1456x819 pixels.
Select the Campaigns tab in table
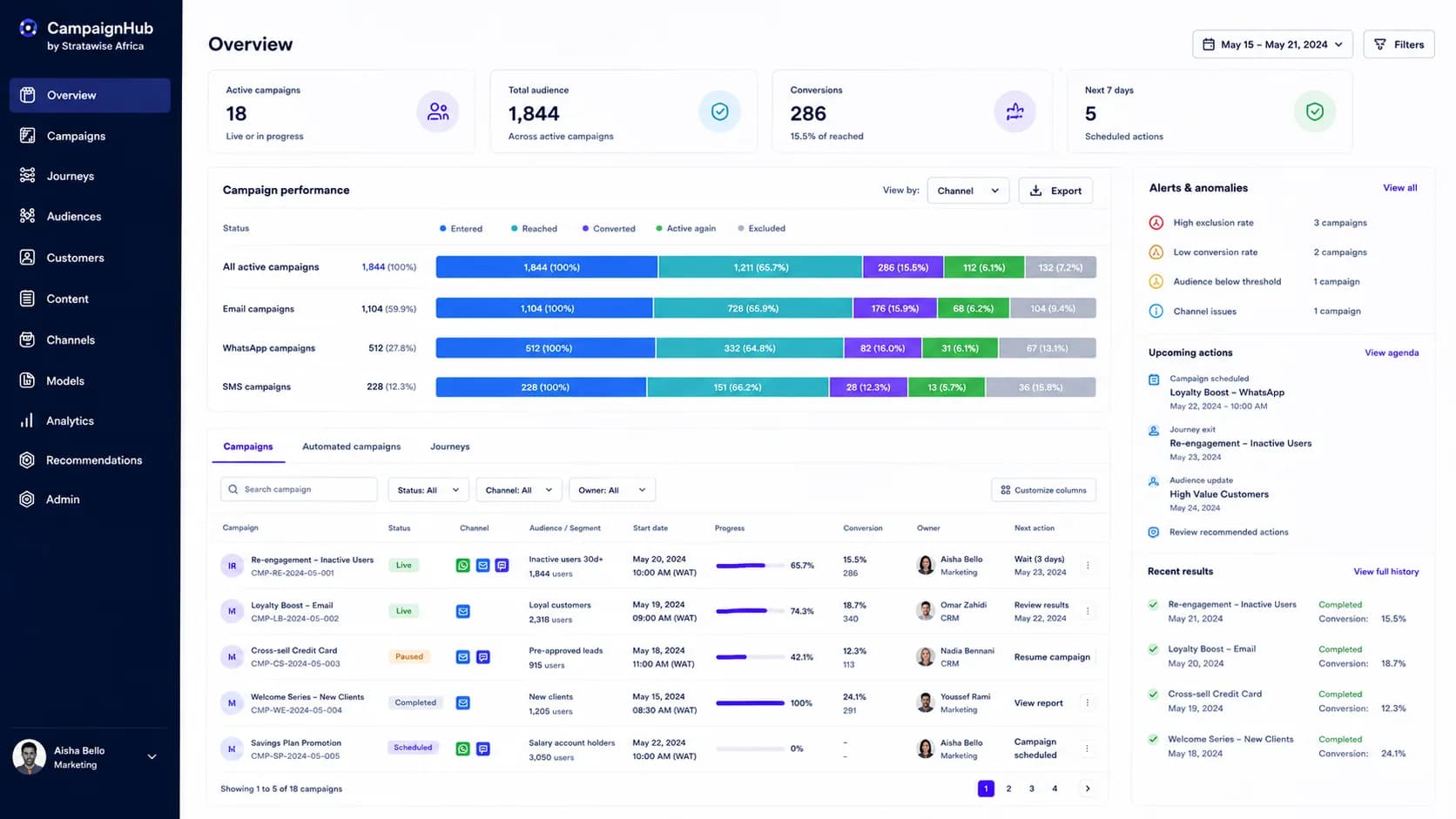click(248, 446)
